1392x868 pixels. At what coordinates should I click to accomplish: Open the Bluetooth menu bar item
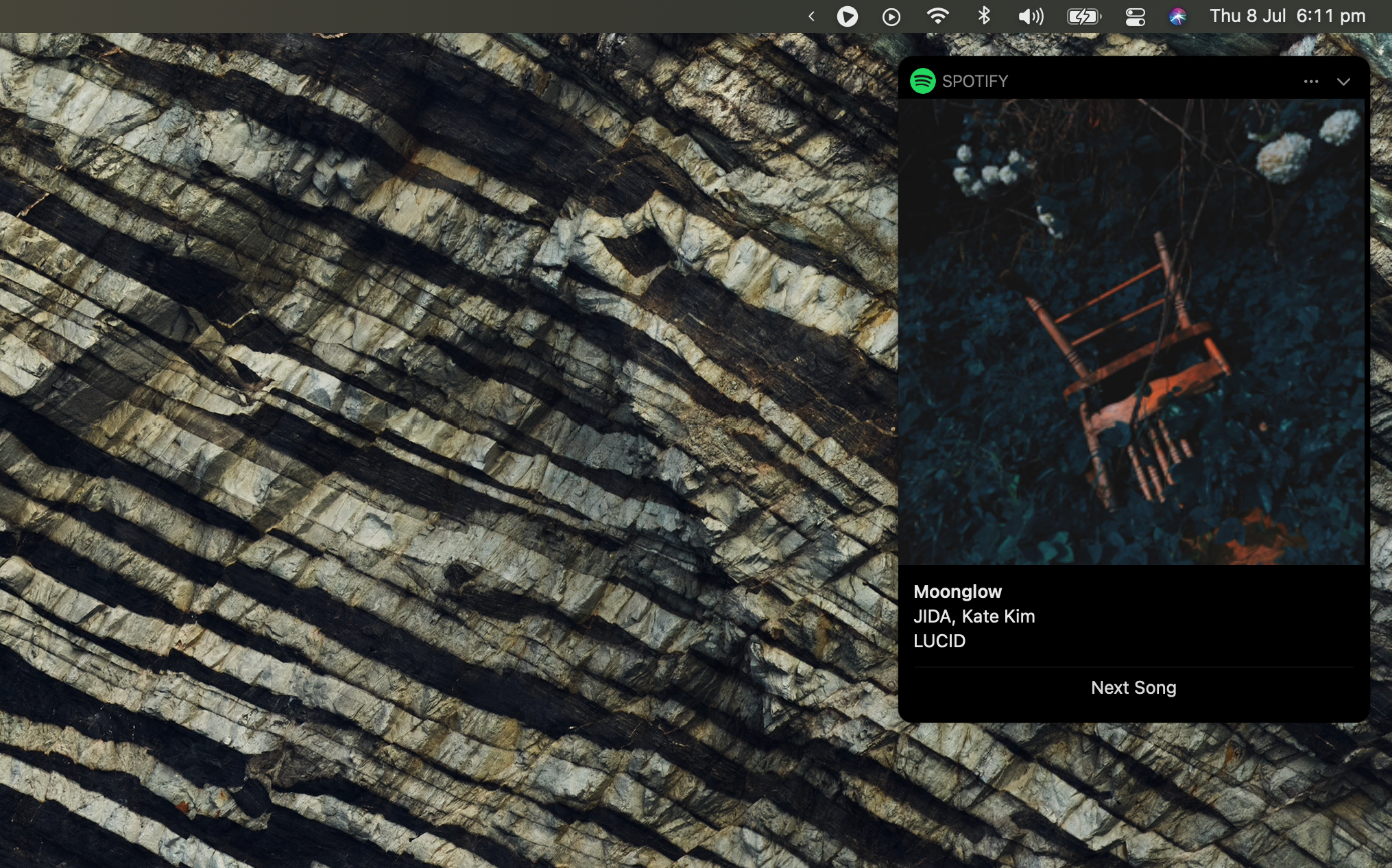(x=984, y=16)
